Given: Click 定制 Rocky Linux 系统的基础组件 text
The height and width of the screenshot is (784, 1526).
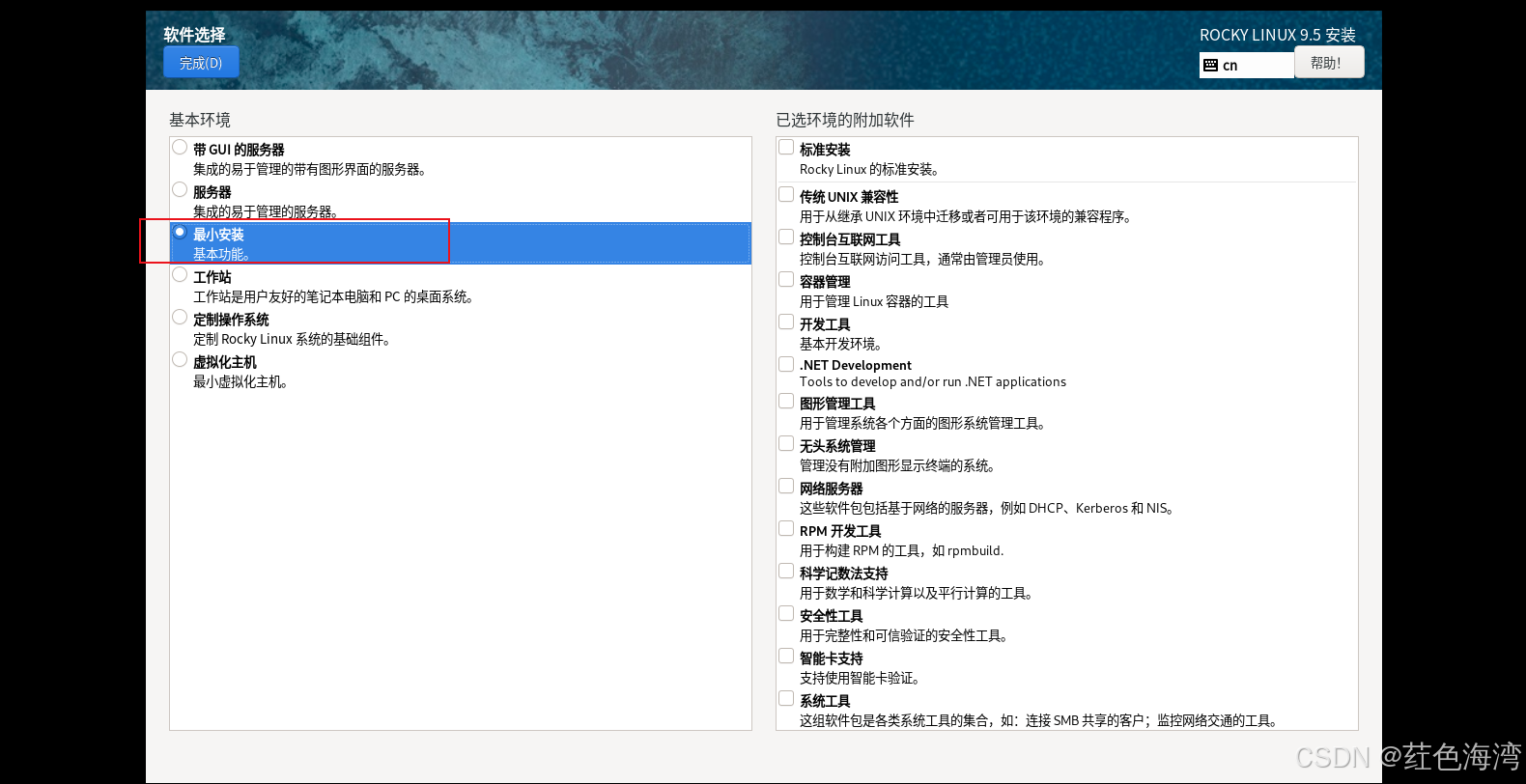Looking at the screenshot, I should tap(292, 339).
